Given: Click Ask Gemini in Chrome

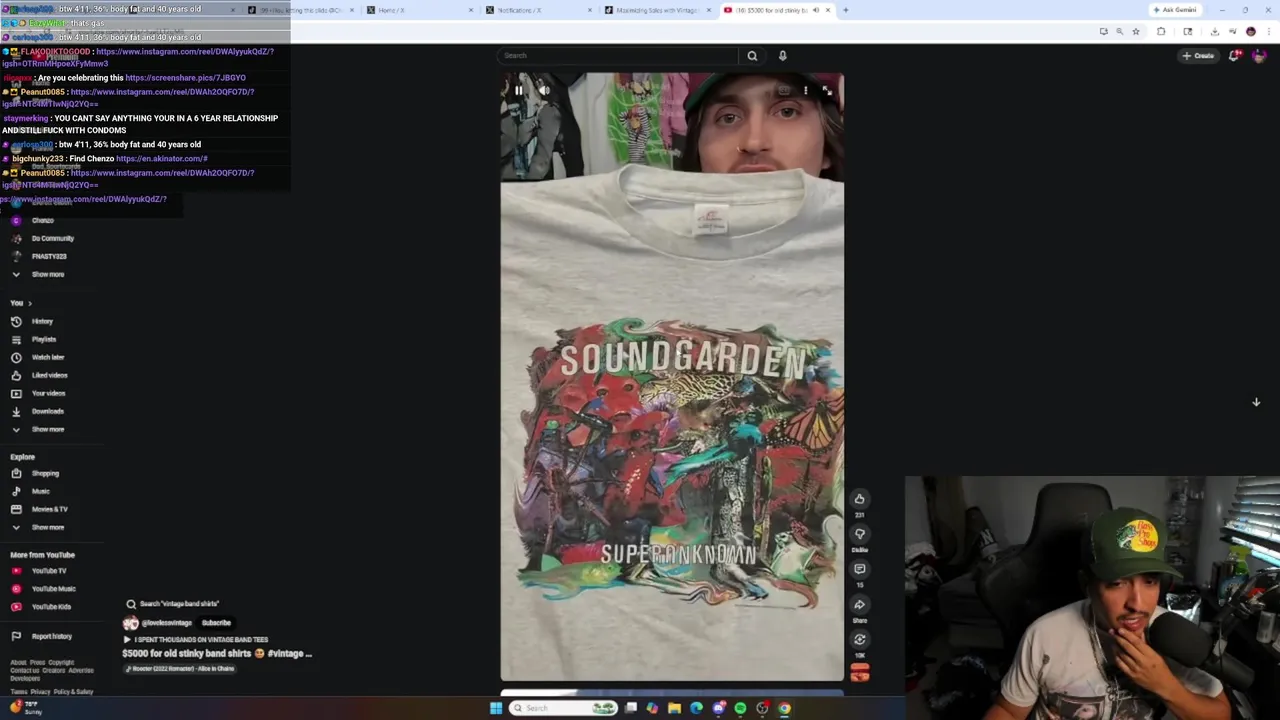Looking at the screenshot, I should click(1174, 10).
